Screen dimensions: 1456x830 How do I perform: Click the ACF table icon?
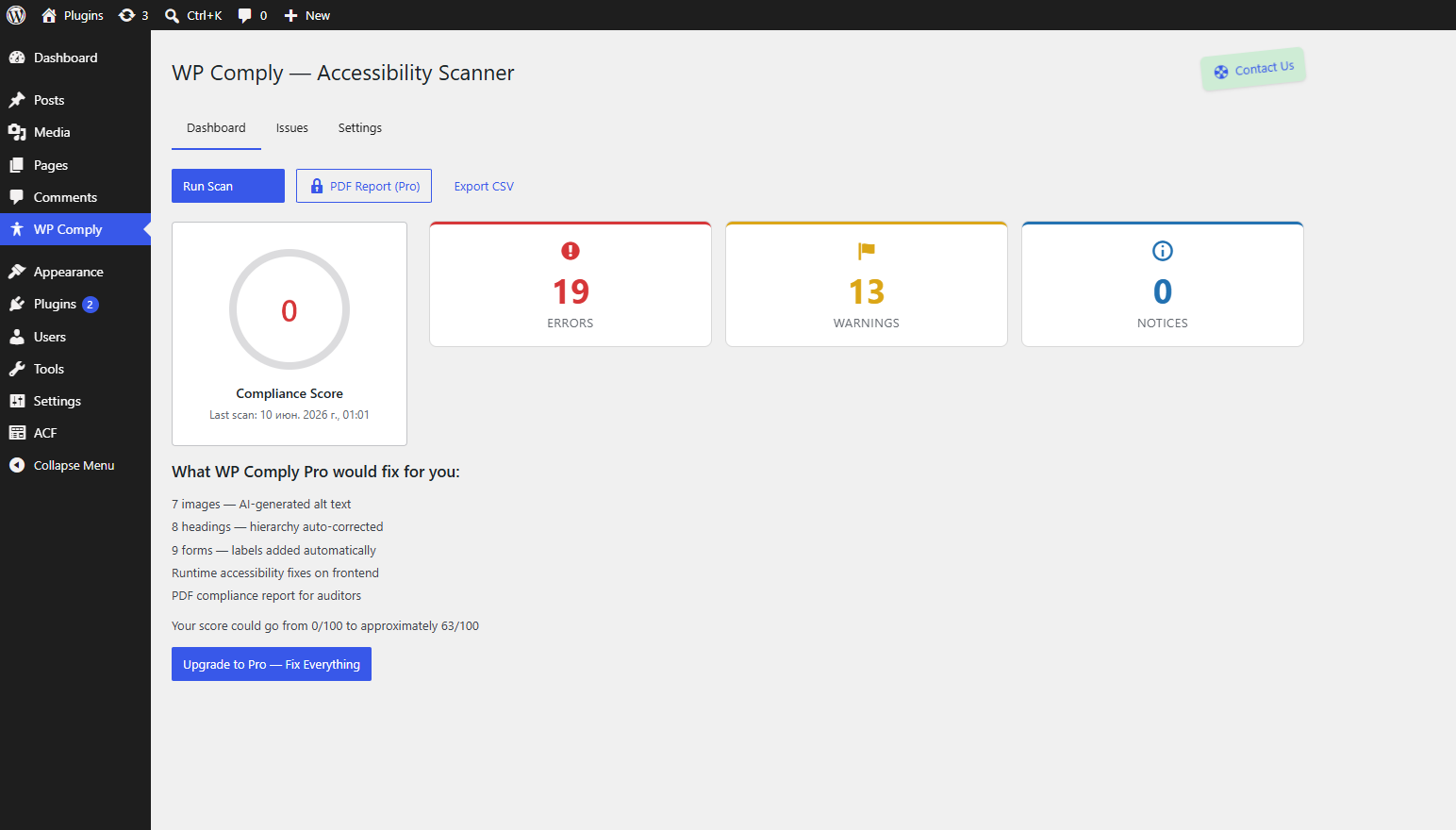pyautogui.click(x=17, y=433)
